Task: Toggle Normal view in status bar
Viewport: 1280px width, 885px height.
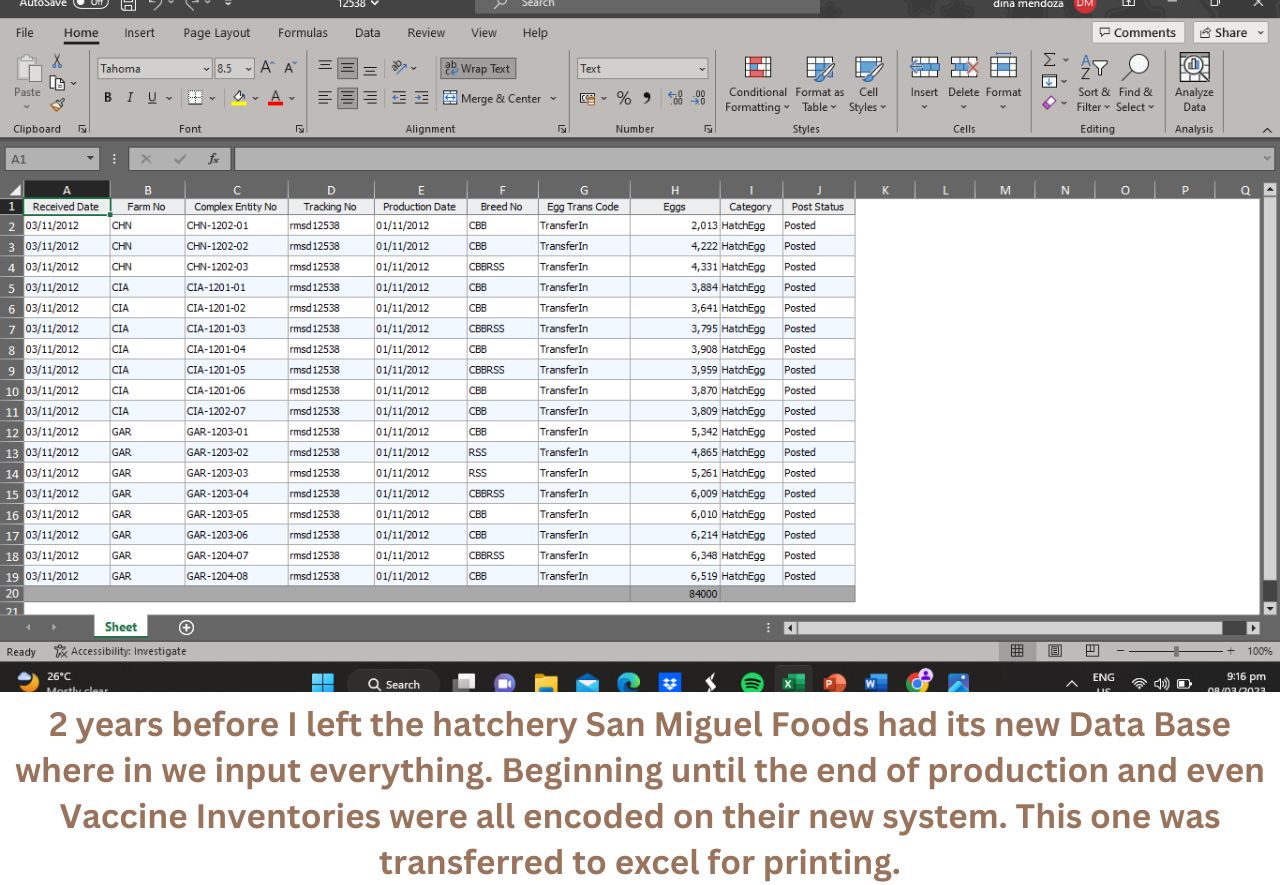Action: pos(1017,651)
